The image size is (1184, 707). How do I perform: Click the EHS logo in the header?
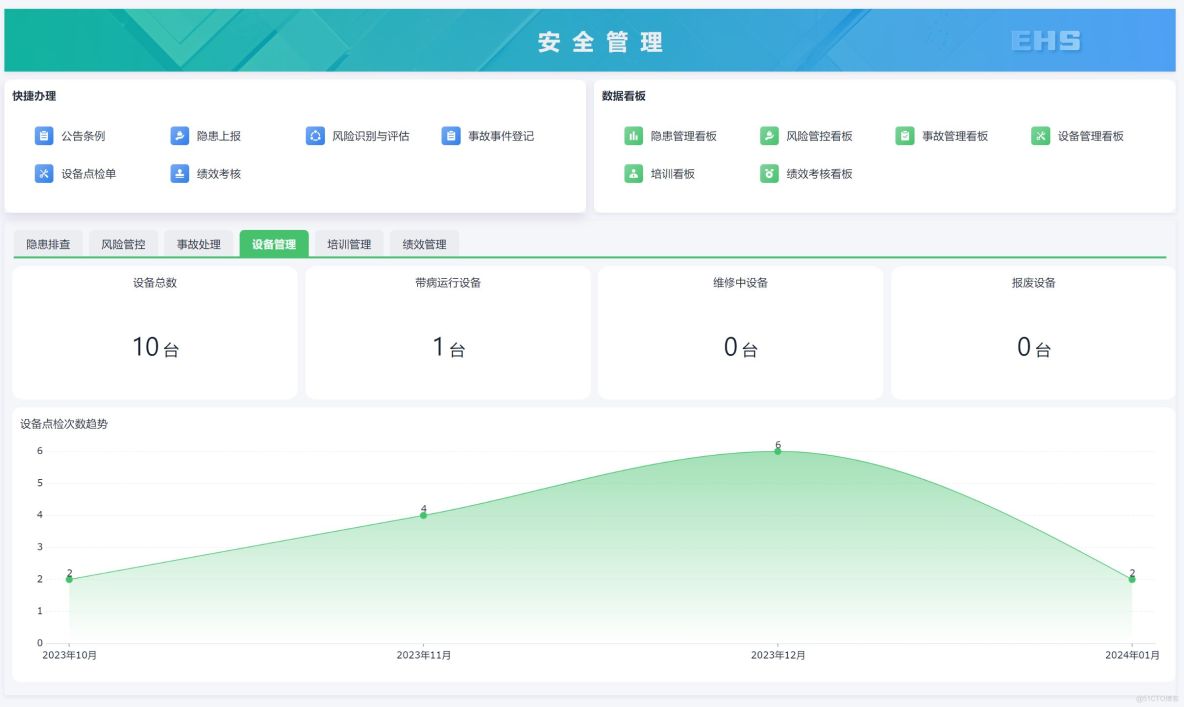tap(1047, 41)
